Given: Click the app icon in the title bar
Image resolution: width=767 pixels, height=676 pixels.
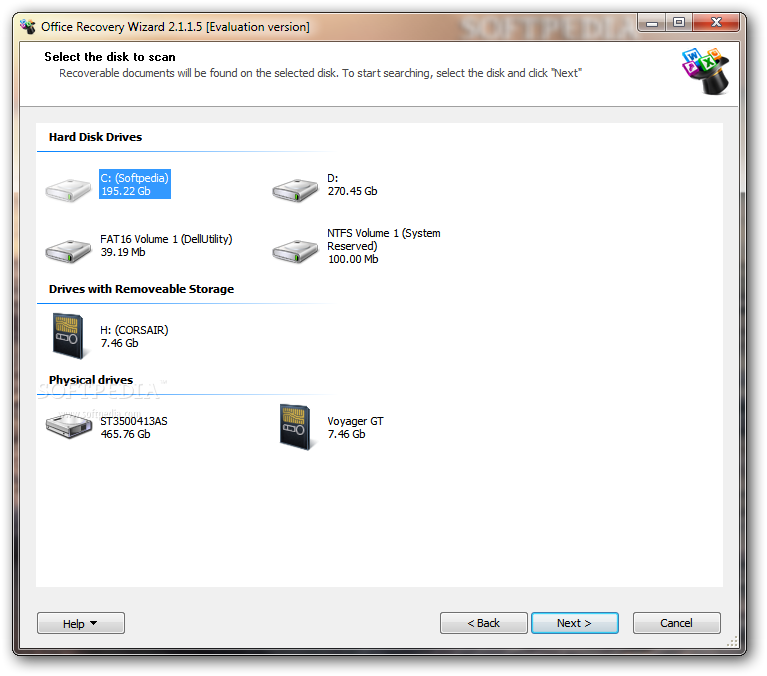Looking at the screenshot, I should pyautogui.click(x=28, y=26).
